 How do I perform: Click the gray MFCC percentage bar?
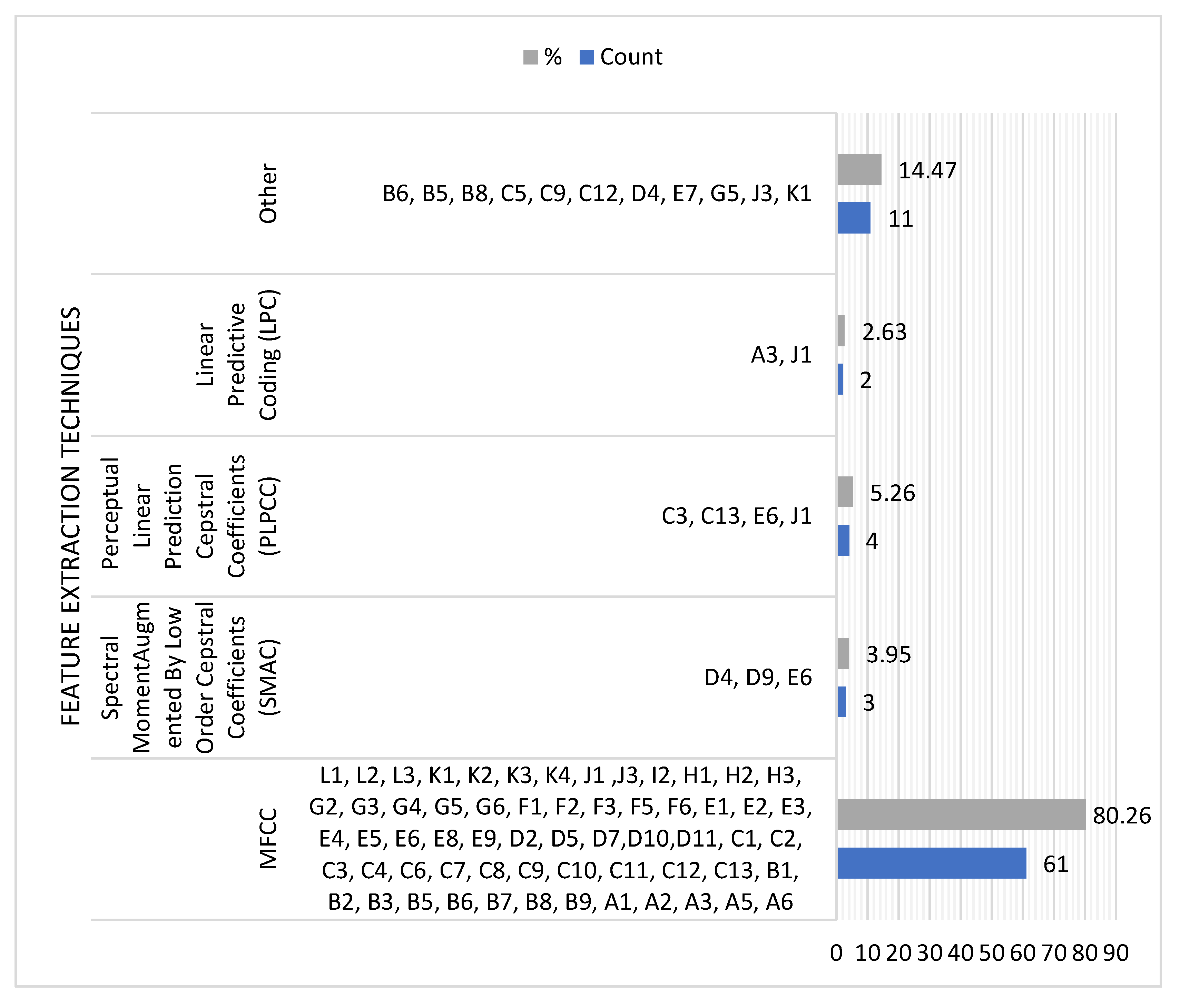coord(961,814)
